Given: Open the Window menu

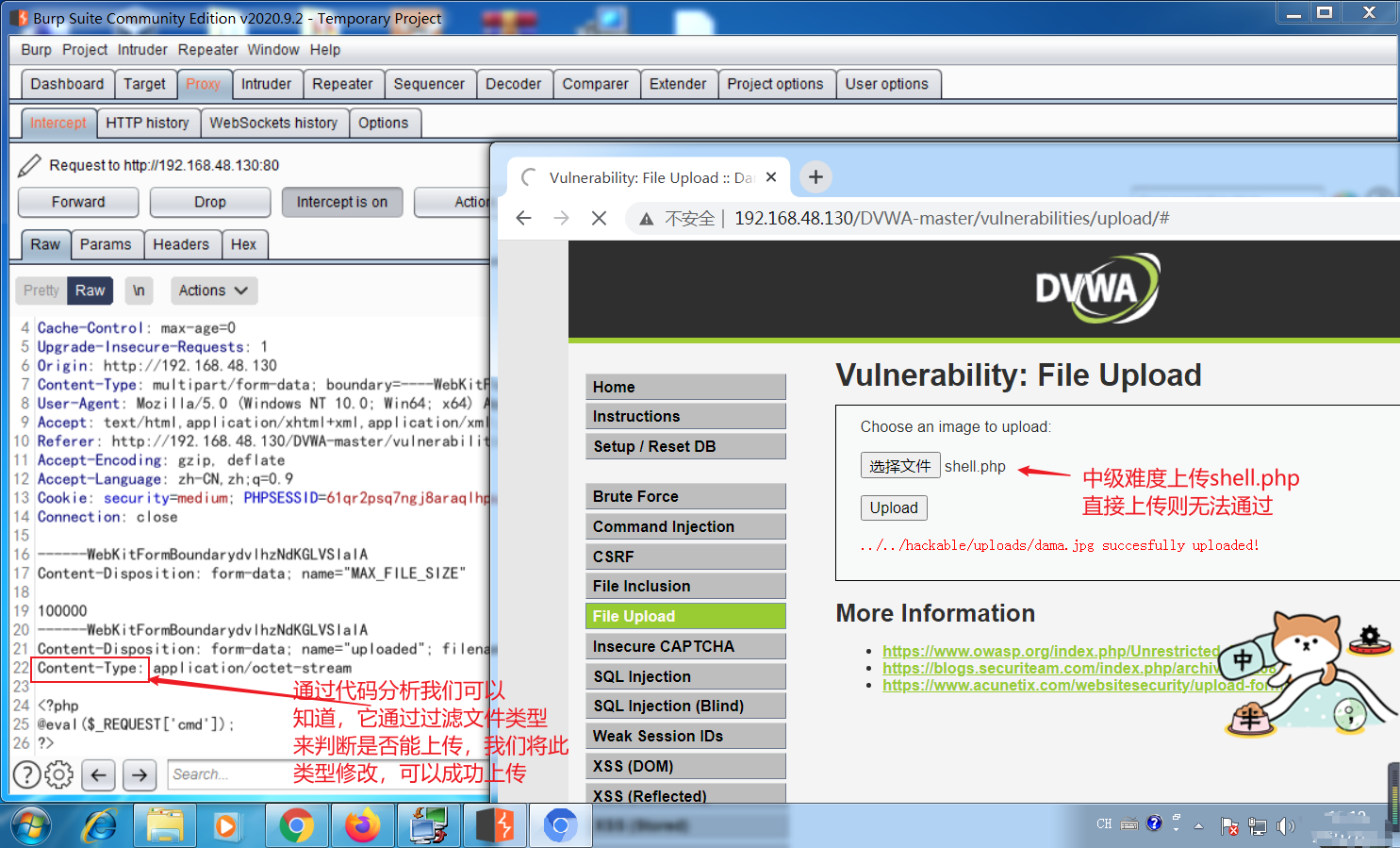Looking at the screenshot, I should [273, 50].
